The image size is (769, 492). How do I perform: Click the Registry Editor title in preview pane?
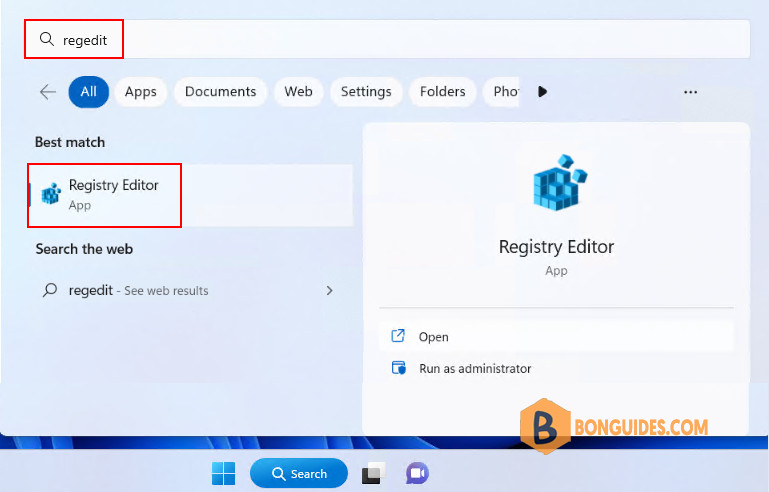coord(556,247)
